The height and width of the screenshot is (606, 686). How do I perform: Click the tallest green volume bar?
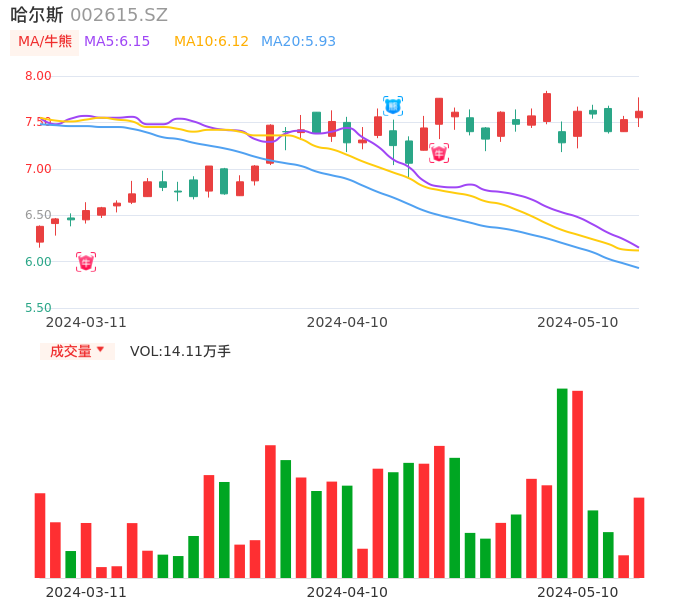pyautogui.click(x=562, y=483)
